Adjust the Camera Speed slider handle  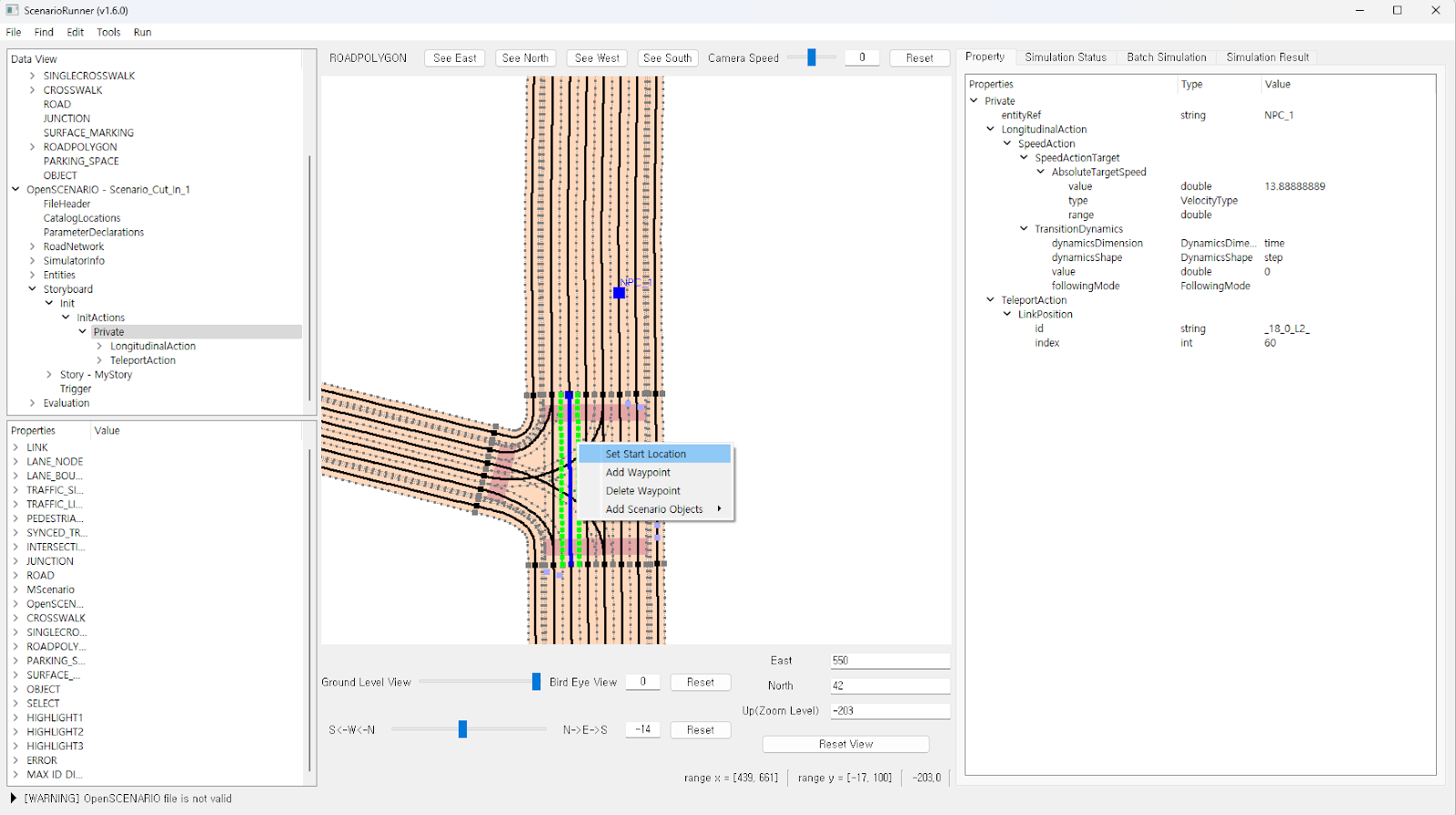812,57
